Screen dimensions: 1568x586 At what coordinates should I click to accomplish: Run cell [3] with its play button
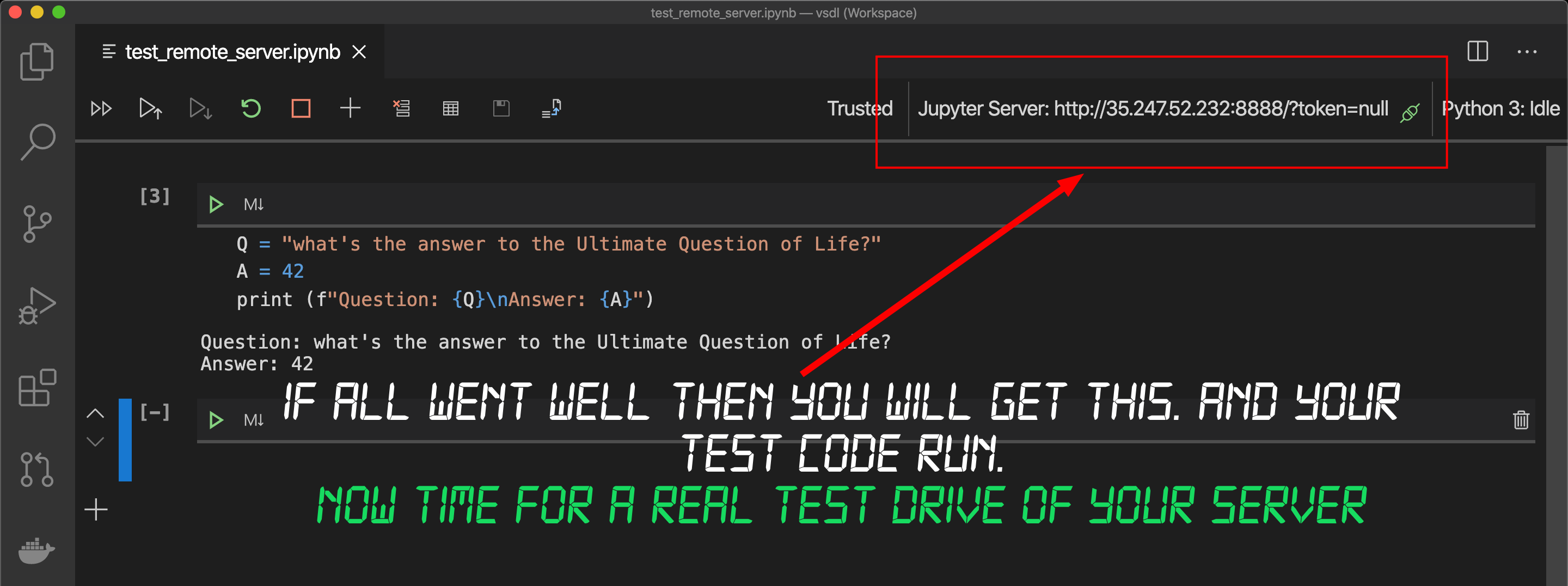pos(216,204)
